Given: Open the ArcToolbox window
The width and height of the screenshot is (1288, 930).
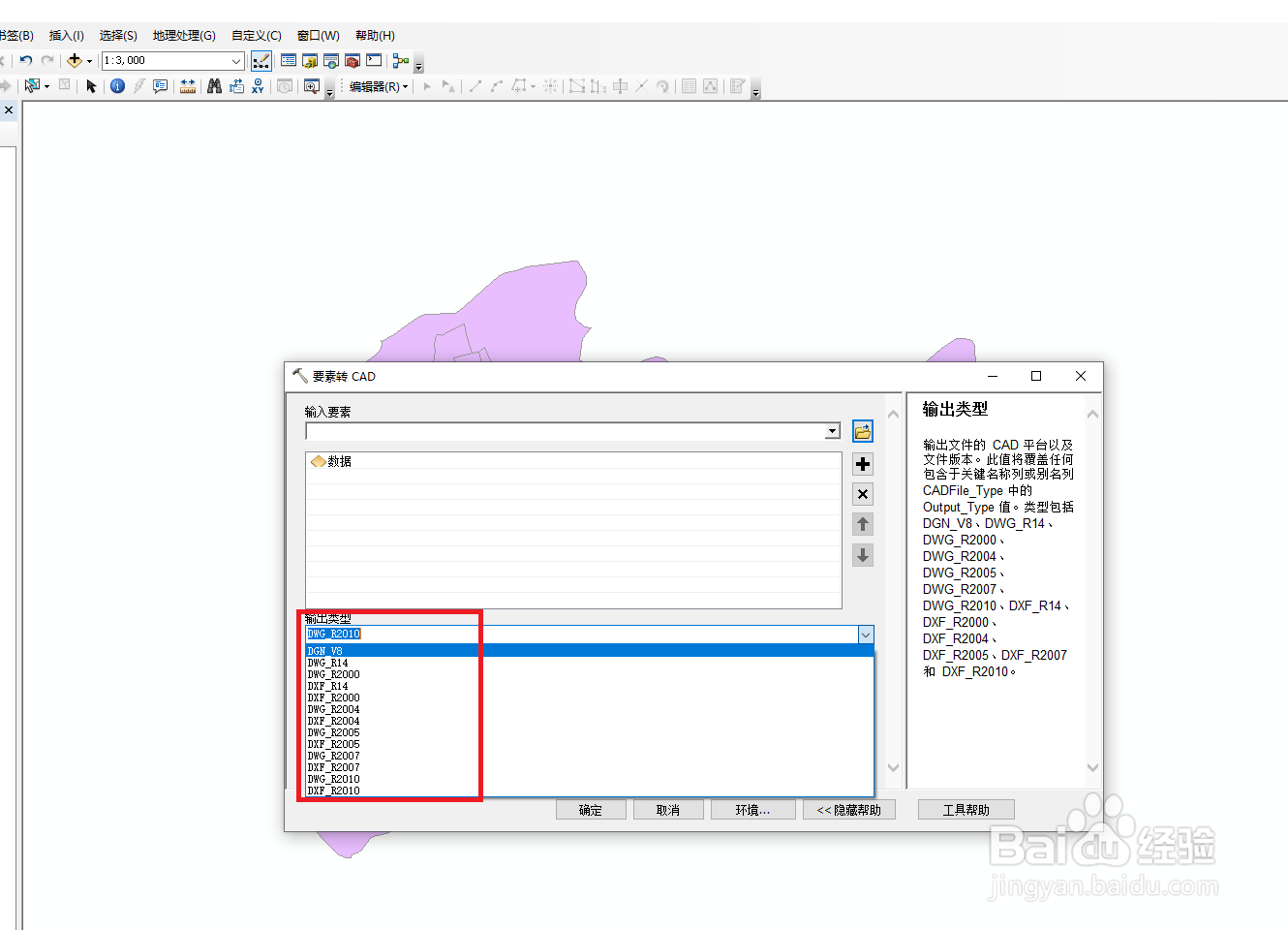Looking at the screenshot, I should [353, 60].
